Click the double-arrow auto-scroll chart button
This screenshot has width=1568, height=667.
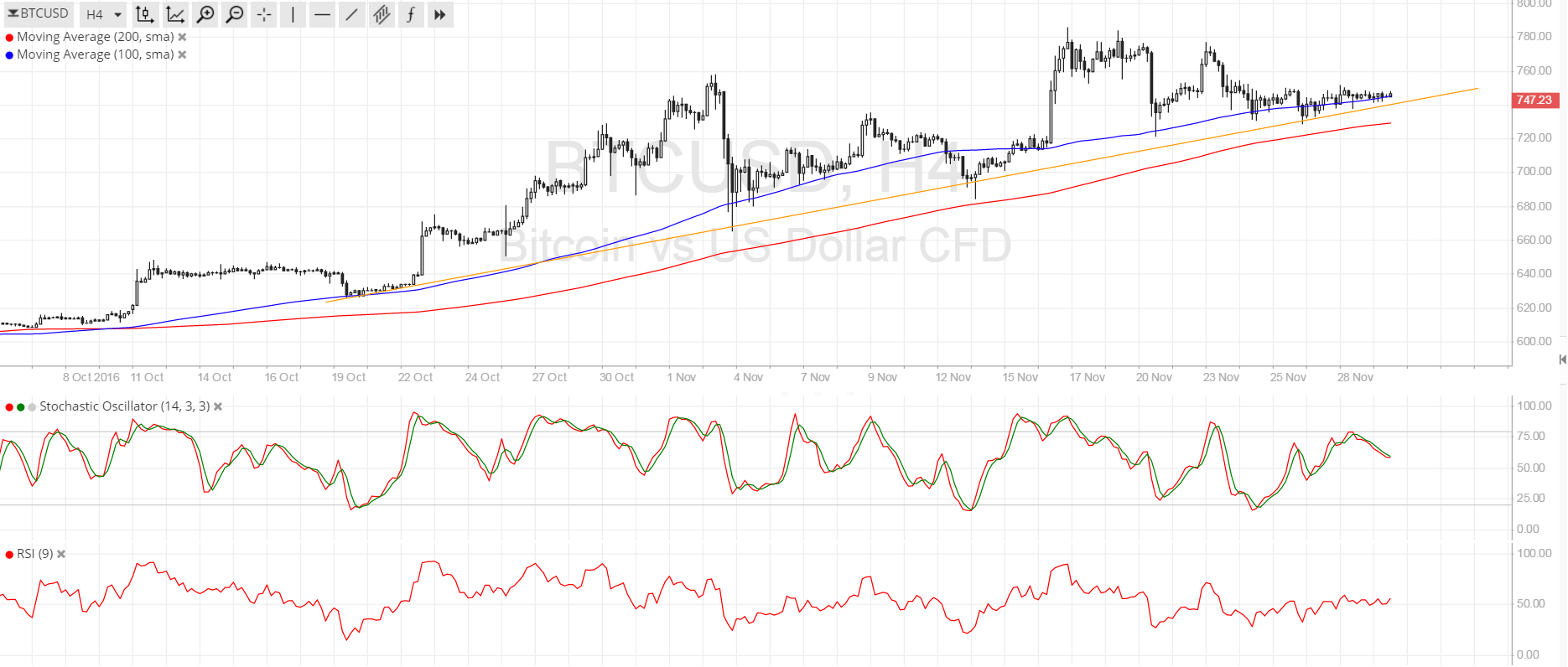pos(440,14)
